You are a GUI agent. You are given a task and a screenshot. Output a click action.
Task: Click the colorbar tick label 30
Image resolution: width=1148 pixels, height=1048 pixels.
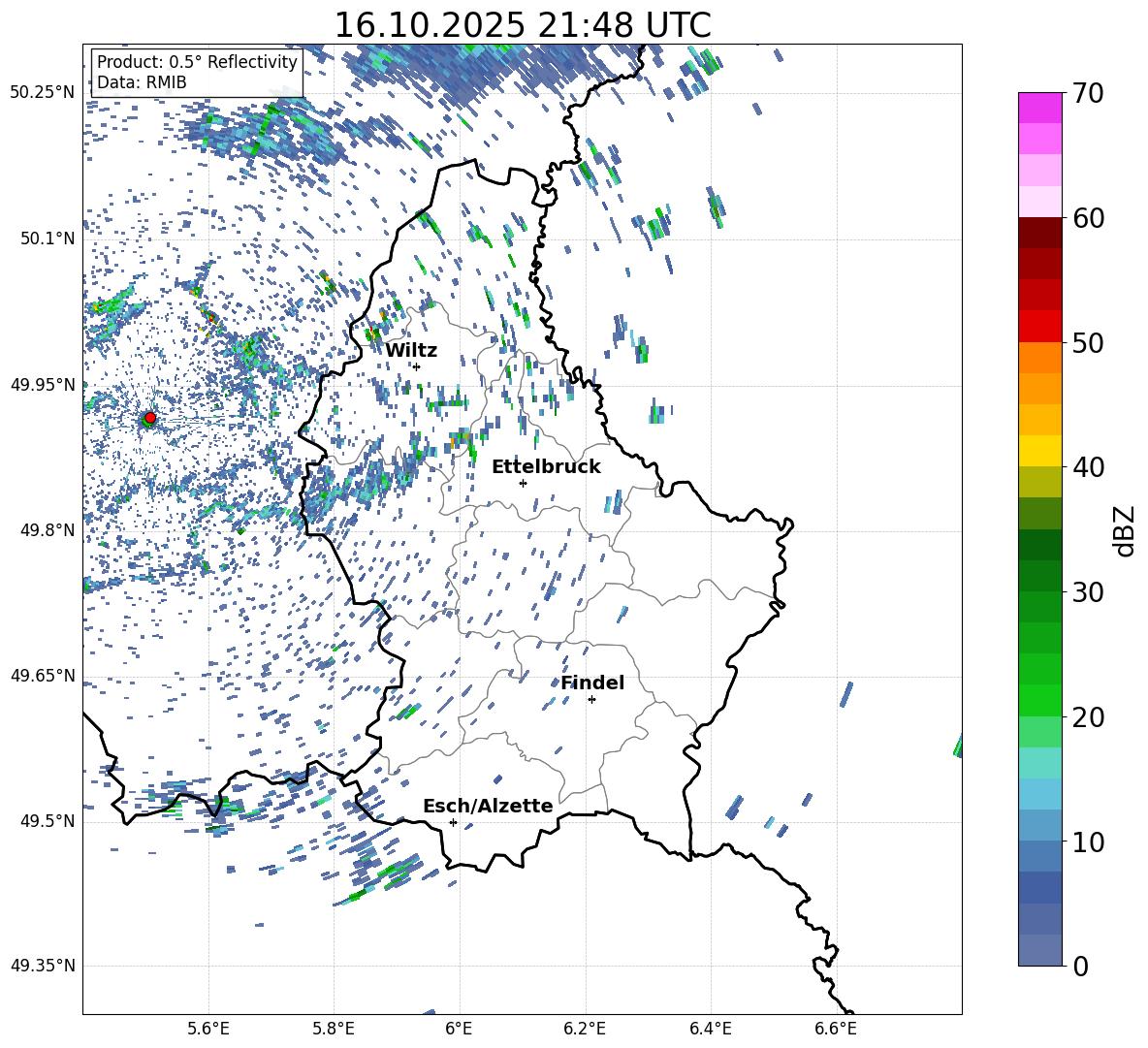pyautogui.click(x=1088, y=592)
